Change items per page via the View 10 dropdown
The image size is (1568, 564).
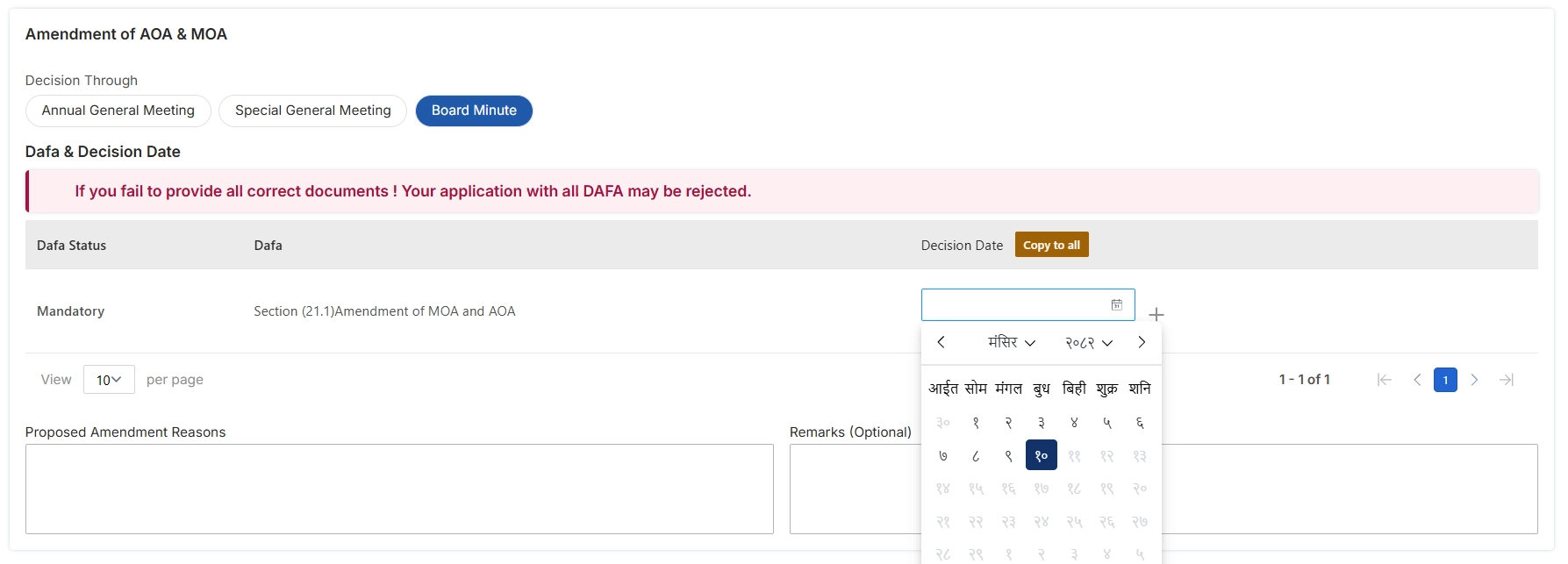(x=109, y=379)
